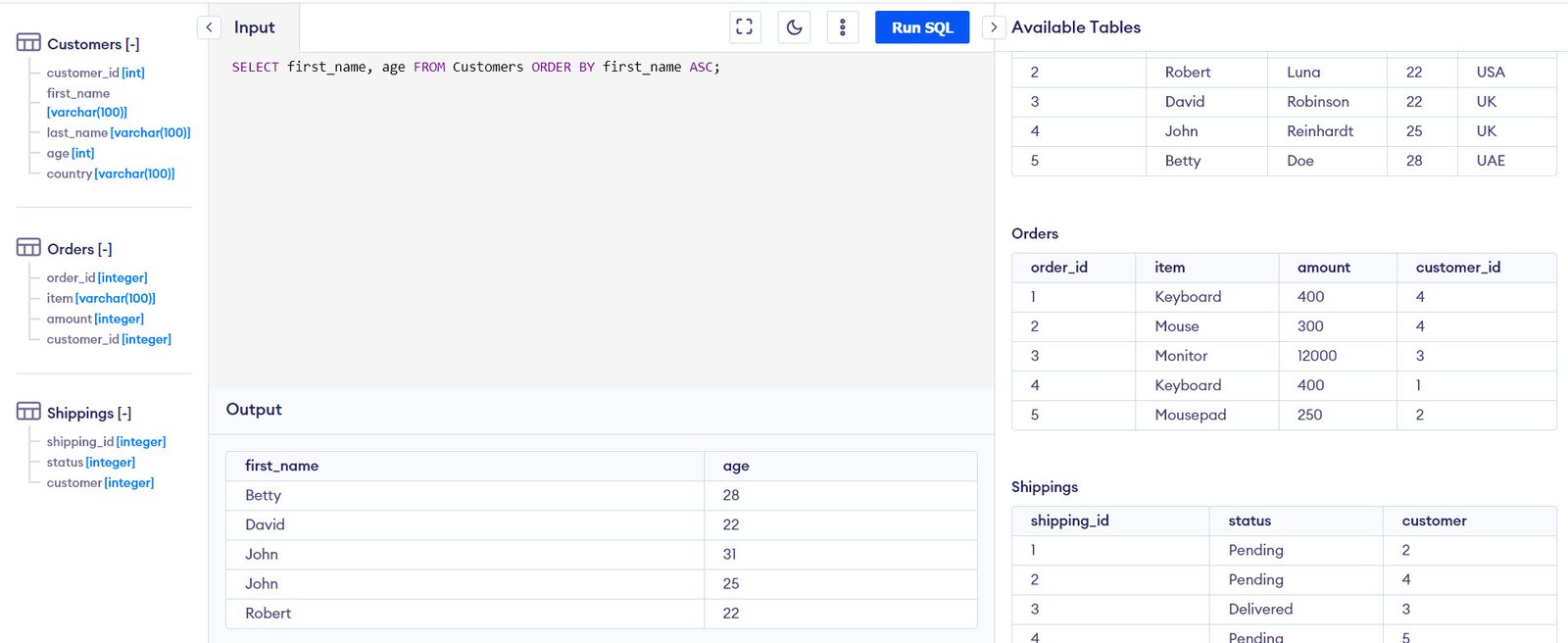Click Doe in the Customers table
Image resolution: width=1568 pixels, height=643 pixels.
[1300, 160]
